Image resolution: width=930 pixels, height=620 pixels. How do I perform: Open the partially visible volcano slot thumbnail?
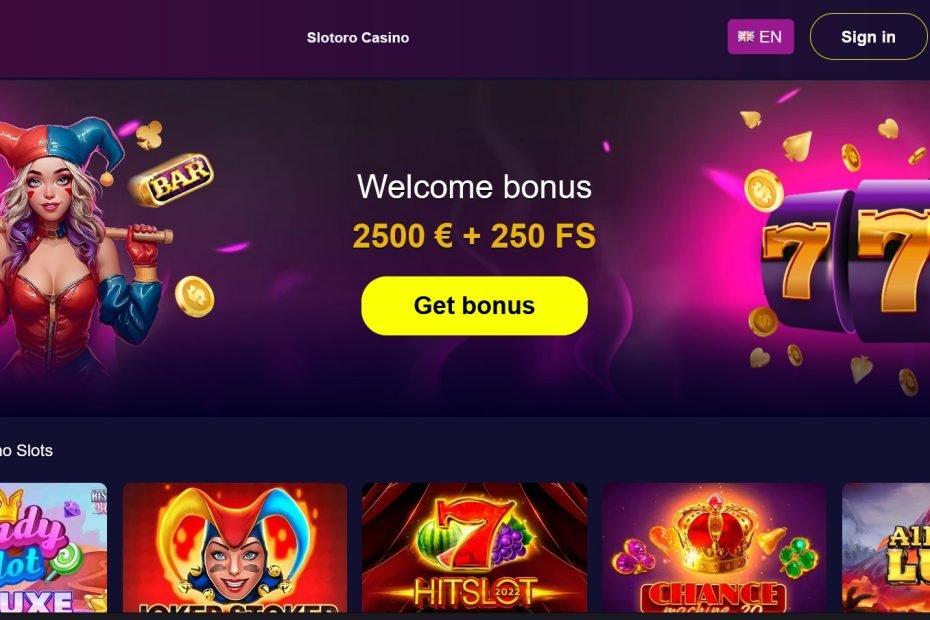[886, 548]
